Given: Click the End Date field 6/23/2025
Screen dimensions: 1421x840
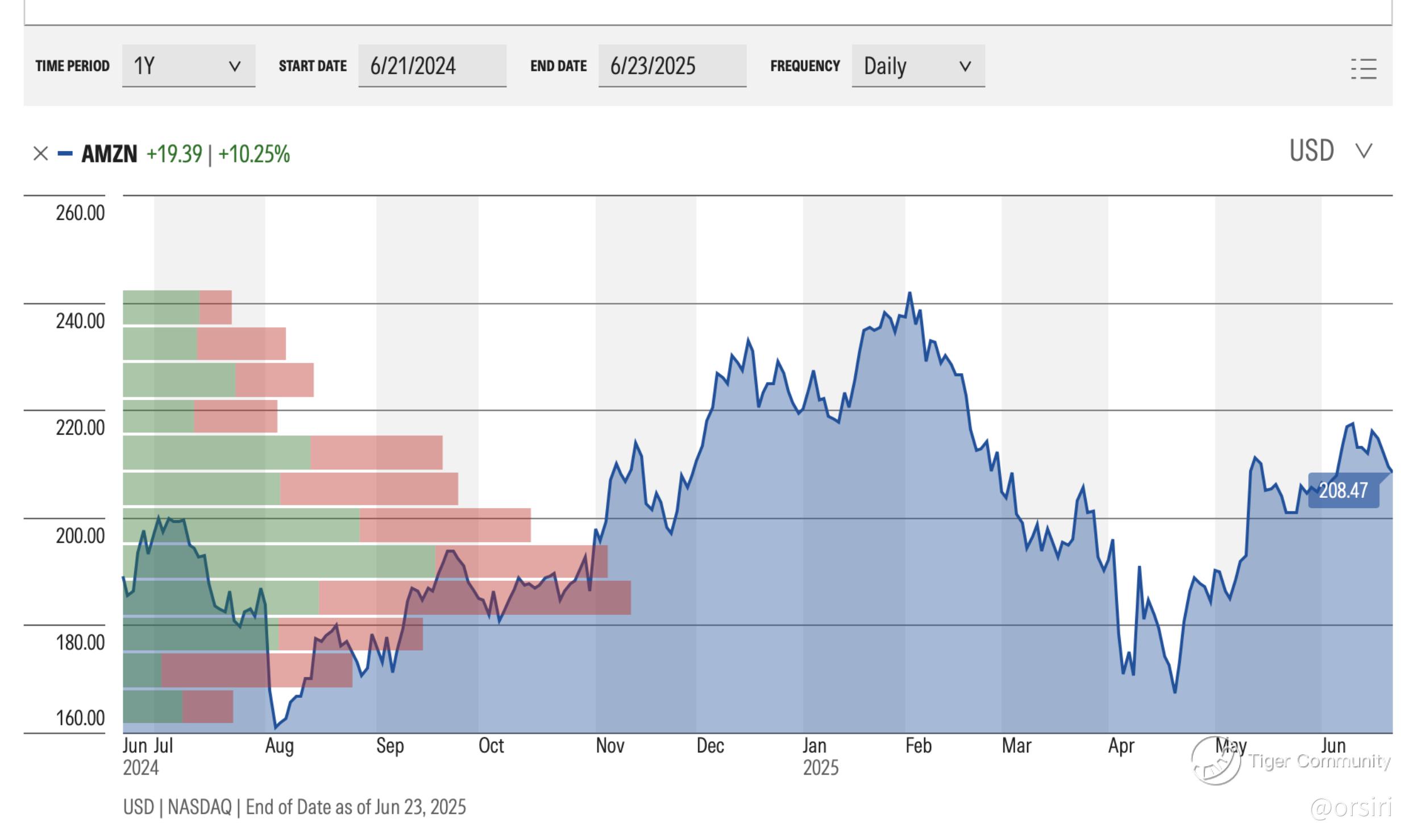Looking at the screenshot, I should (x=672, y=66).
